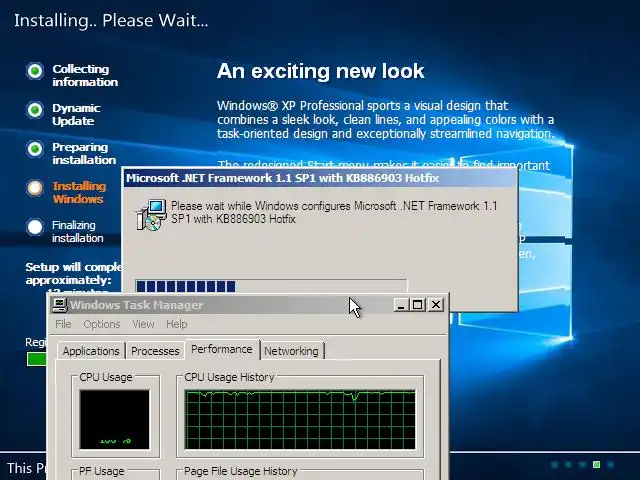Select the Performance tab
Screen dimensions: 640x480
click(x=222, y=349)
